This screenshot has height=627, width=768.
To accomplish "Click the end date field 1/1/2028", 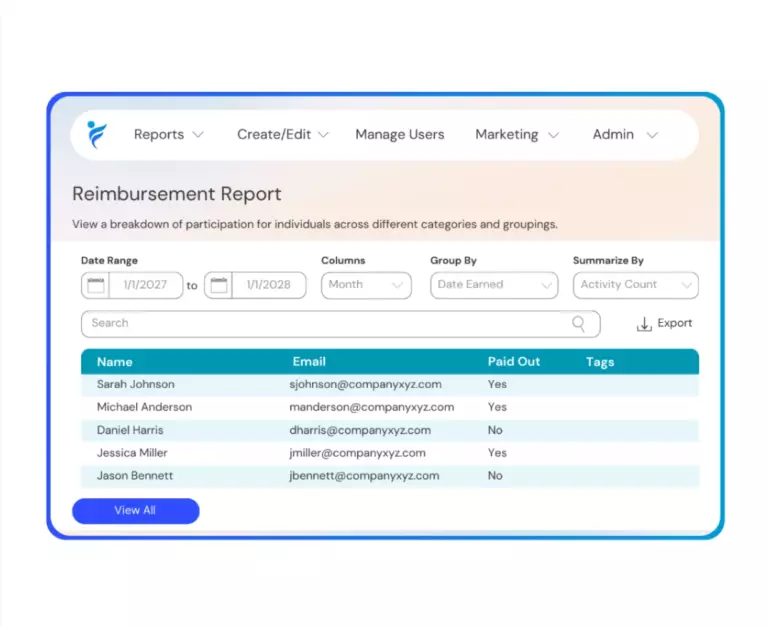I will 268,285.
